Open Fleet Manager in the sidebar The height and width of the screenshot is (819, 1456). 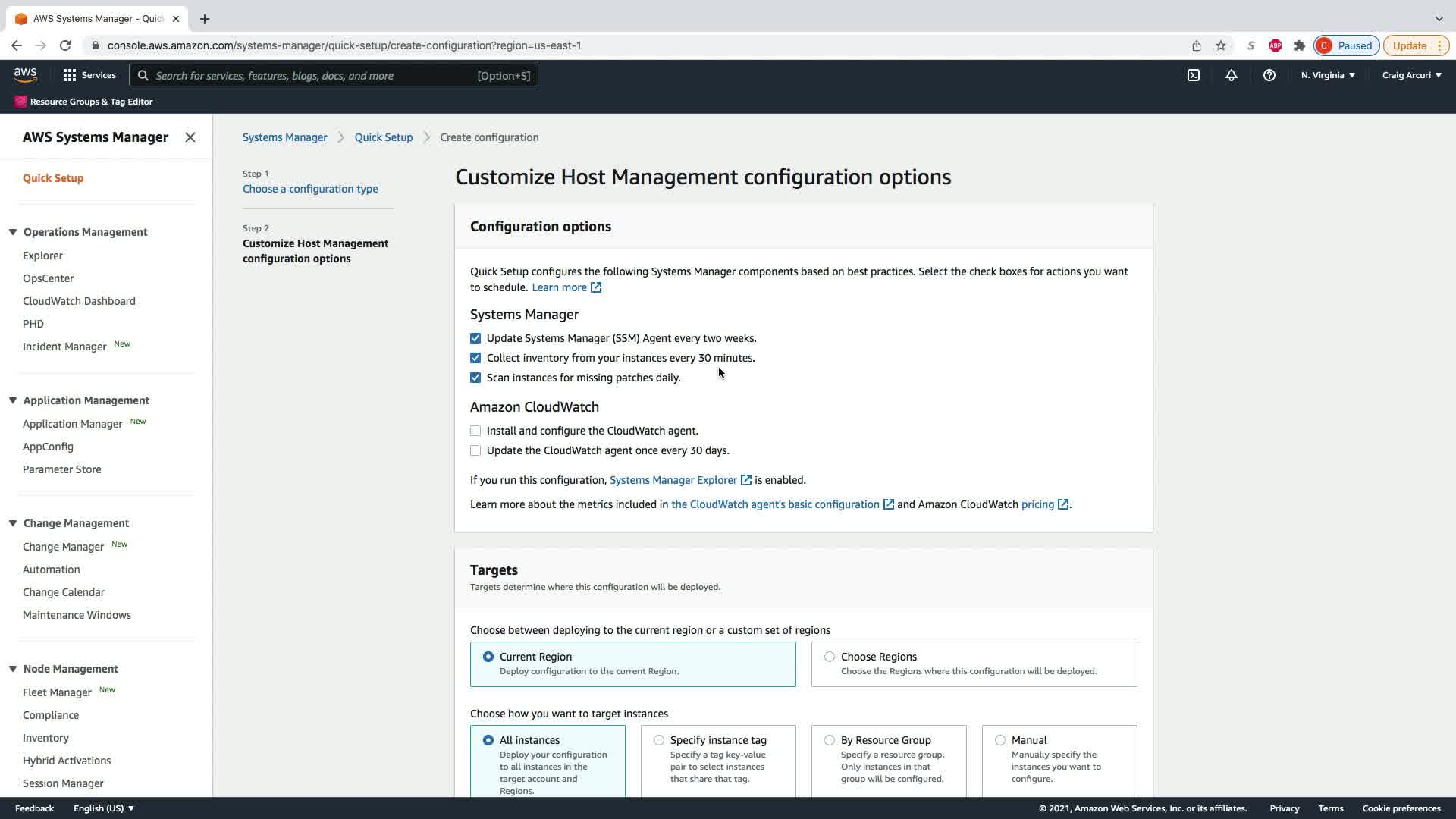57,692
